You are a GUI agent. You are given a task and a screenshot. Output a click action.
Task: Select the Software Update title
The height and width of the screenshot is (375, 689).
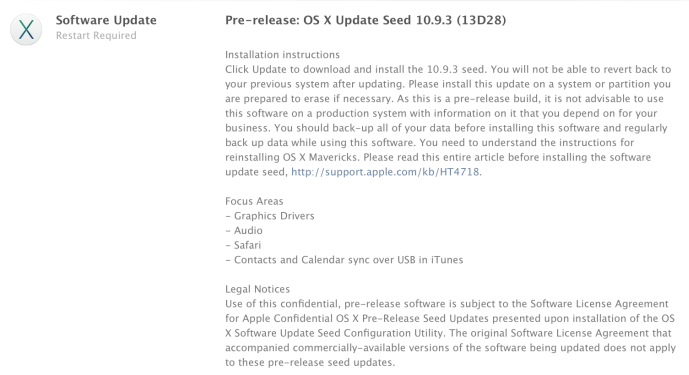pos(106,20)
